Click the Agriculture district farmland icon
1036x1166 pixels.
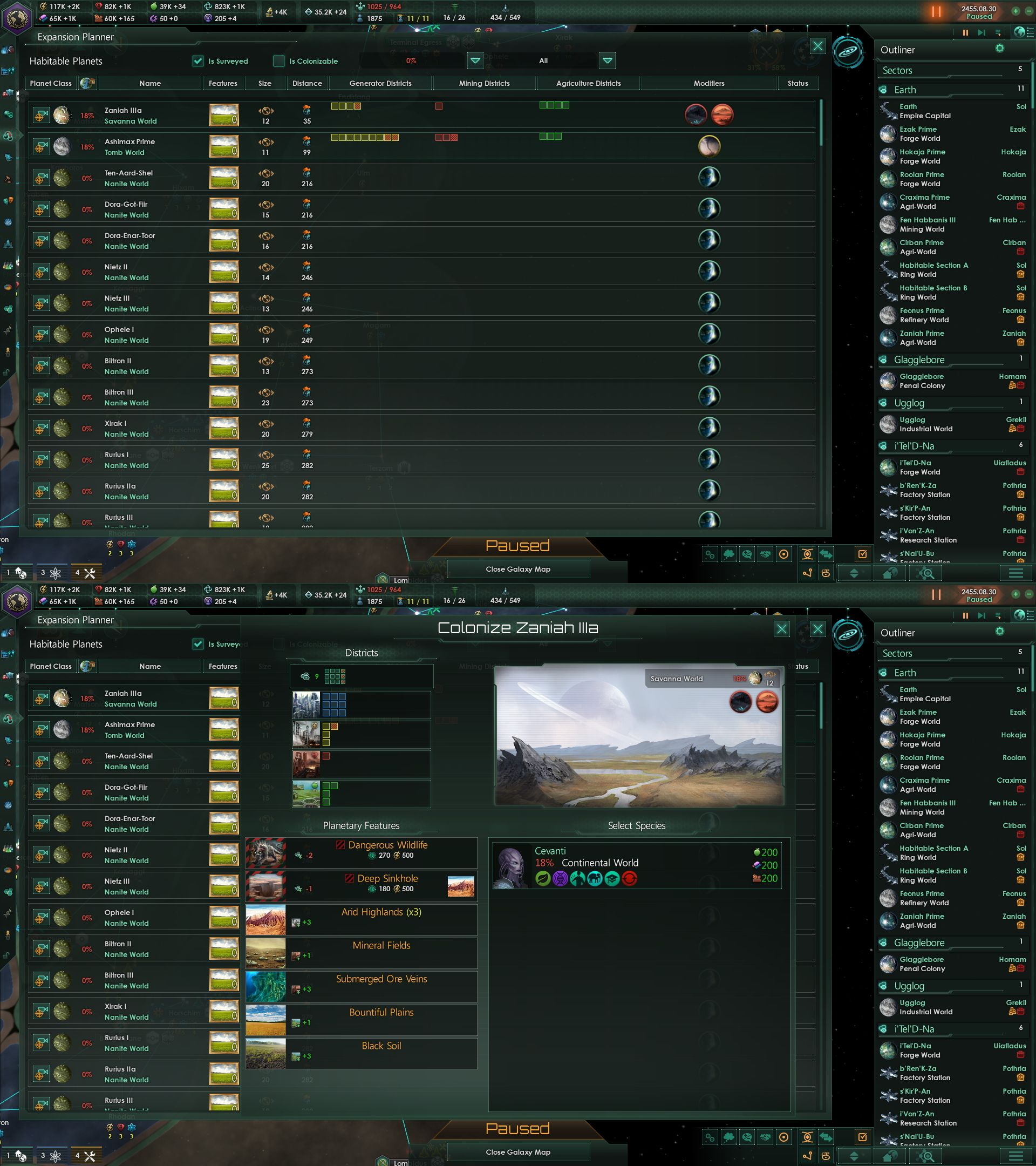coord(305,794)
